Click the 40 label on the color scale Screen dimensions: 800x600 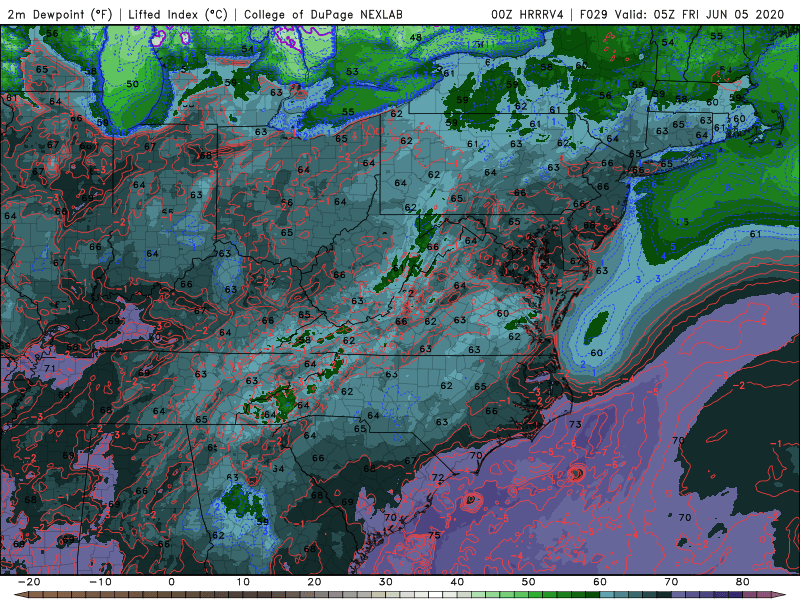(x=457, y=582)
